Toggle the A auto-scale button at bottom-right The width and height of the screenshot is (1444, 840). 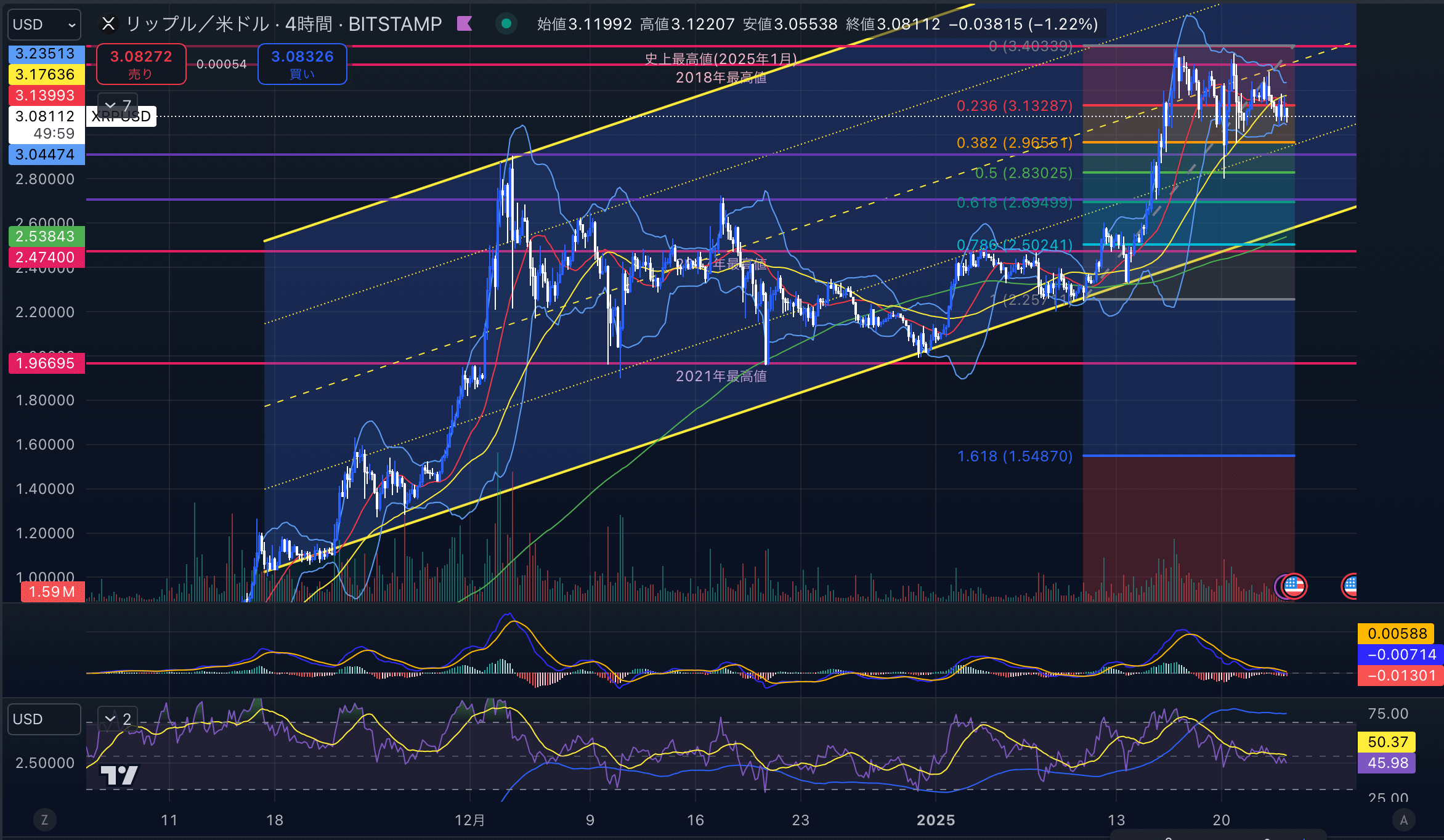[1404, 820]
